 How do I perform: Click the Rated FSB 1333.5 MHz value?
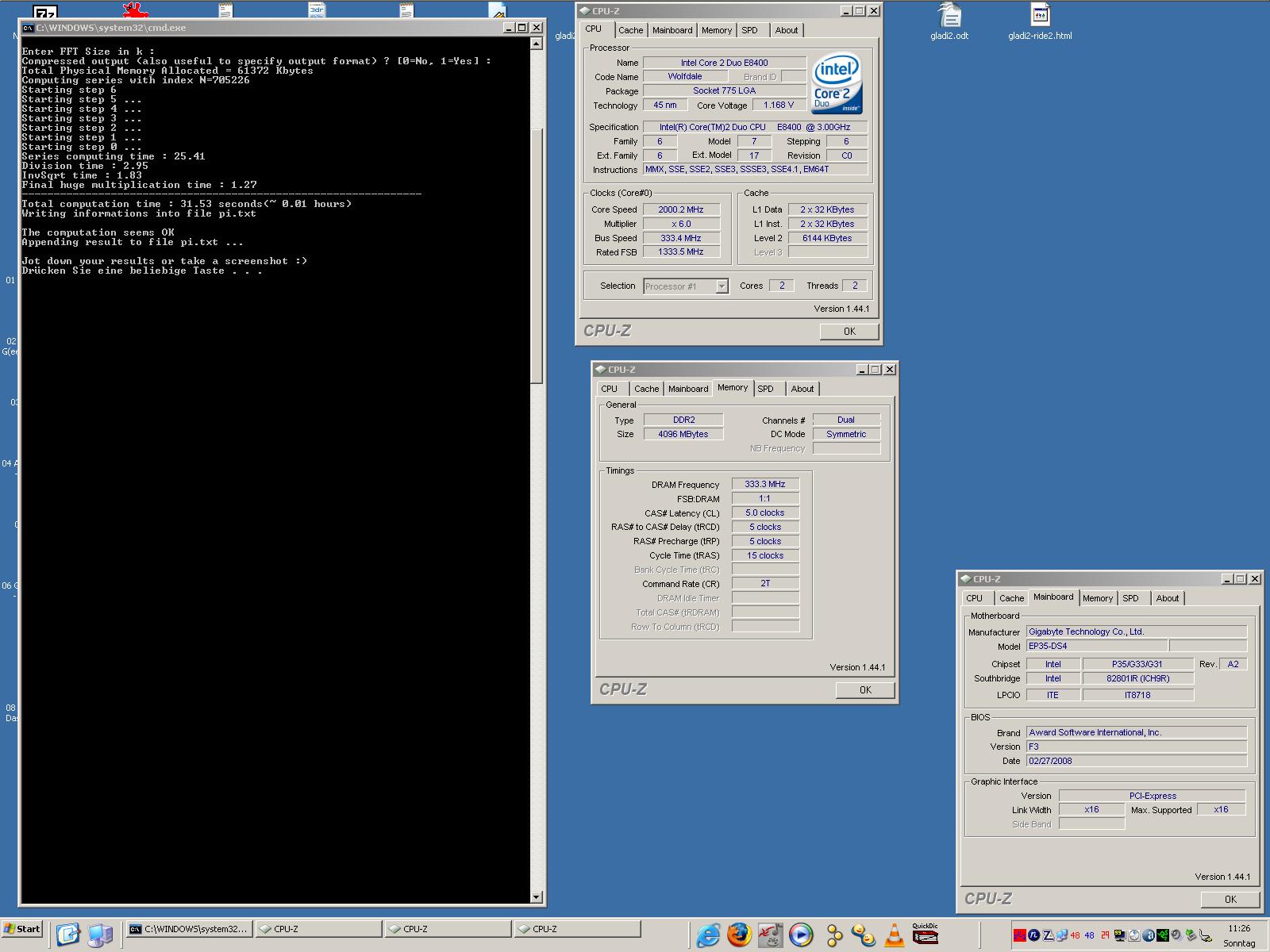pyautogui.click(x=680, y=252)
